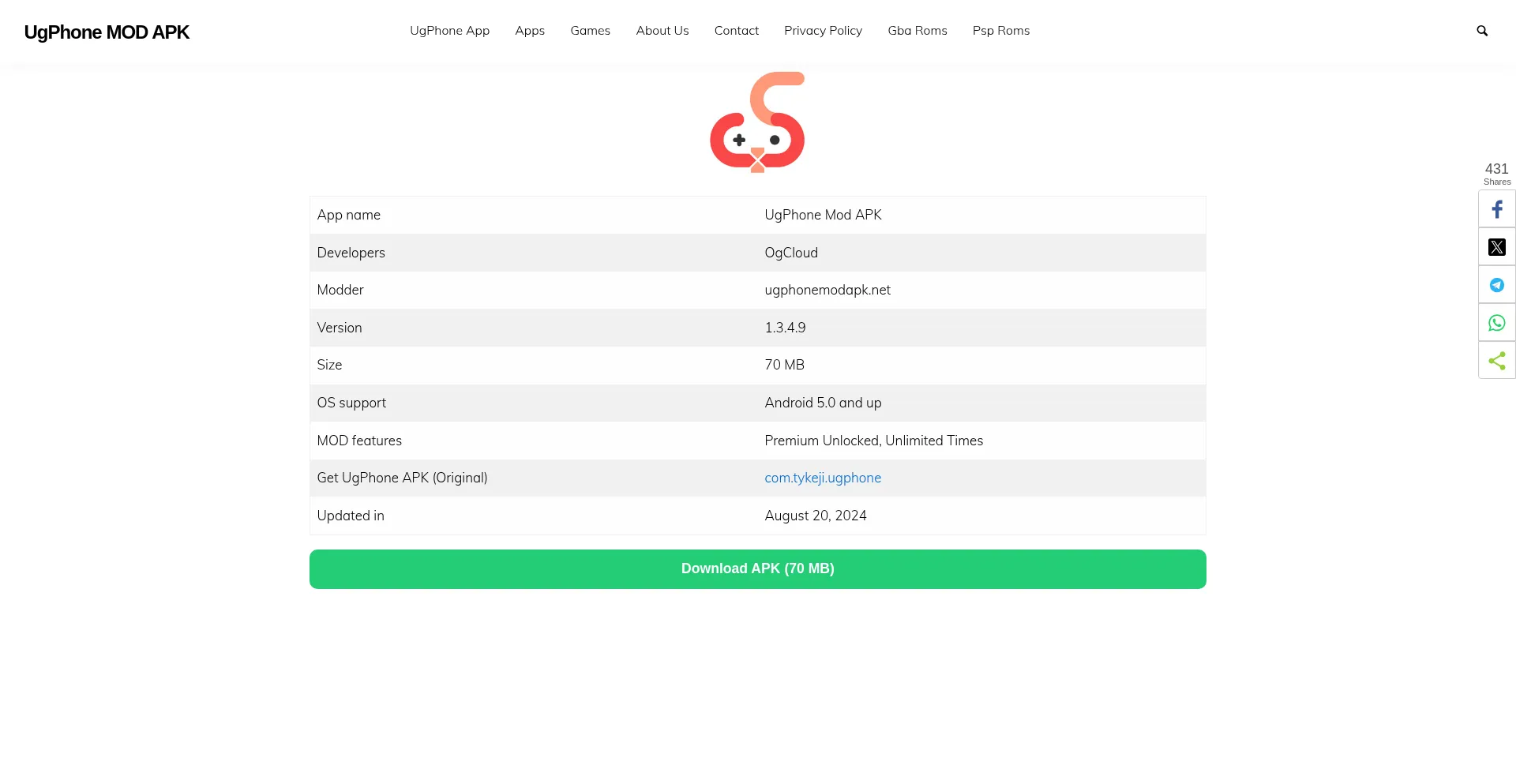Select the size value "70 MB"
Image resolution: width=1516 pixels, height=784 pixels.
pos(784,365)
